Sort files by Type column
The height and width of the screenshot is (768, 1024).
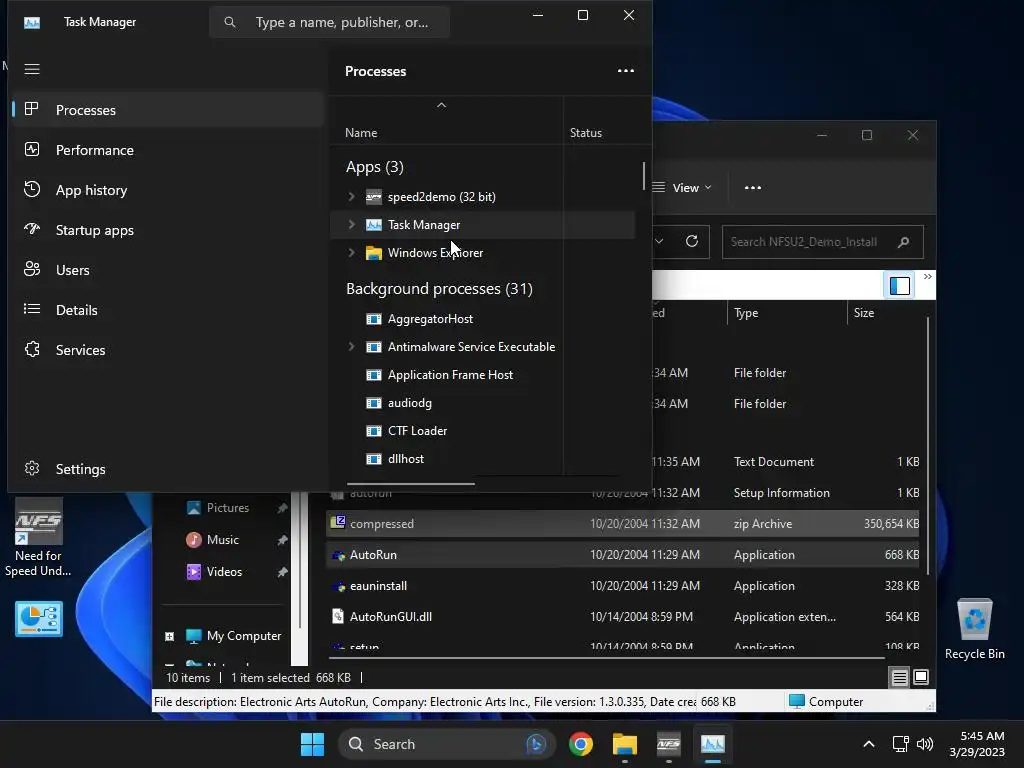click(746, 313)
